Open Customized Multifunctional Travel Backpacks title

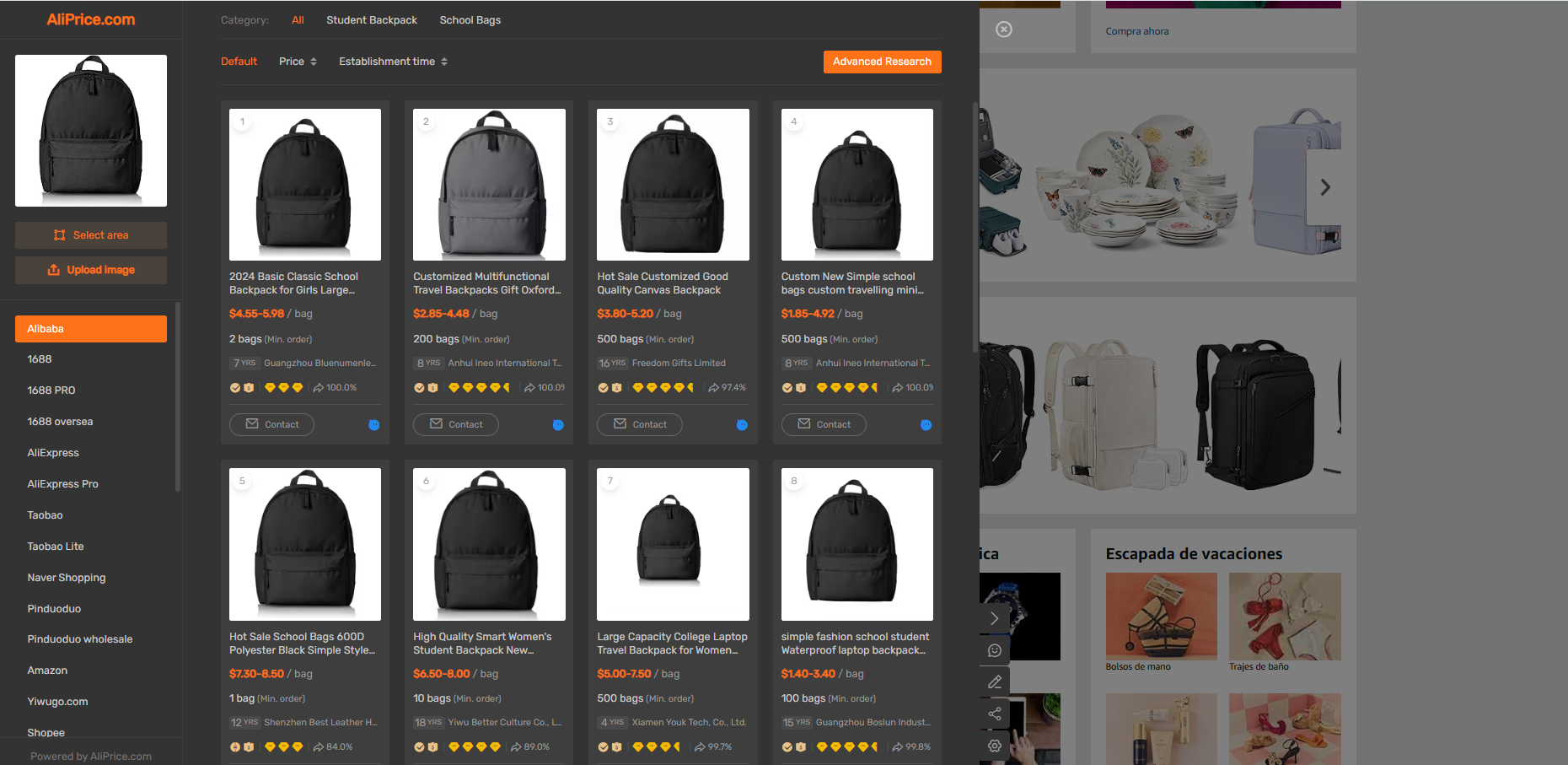[x=487, y=283]
